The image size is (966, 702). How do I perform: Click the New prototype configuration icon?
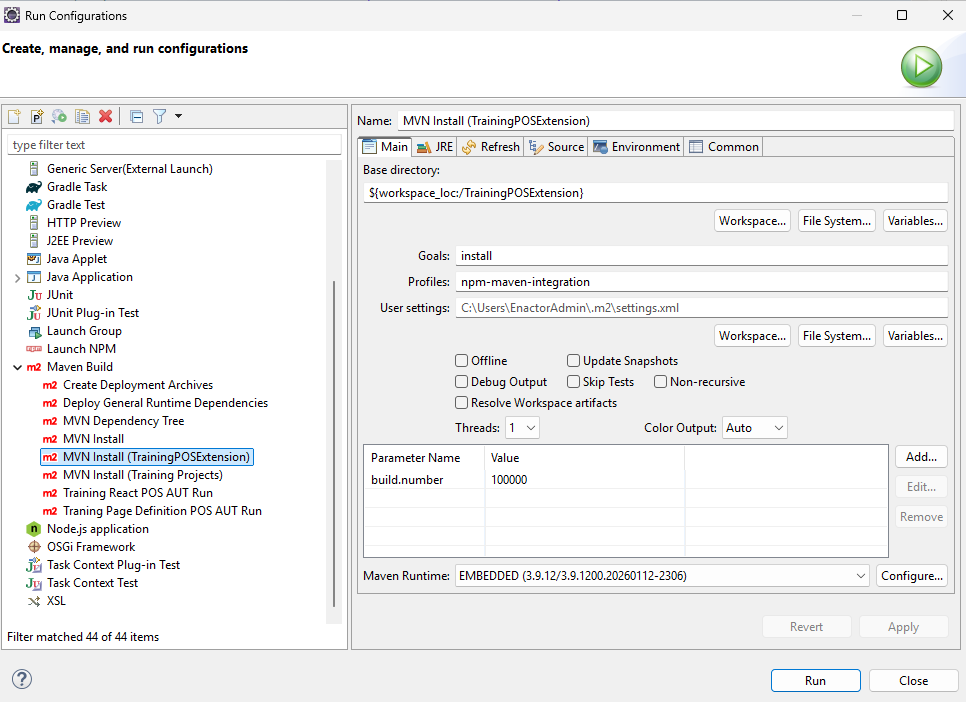(37, 116)
